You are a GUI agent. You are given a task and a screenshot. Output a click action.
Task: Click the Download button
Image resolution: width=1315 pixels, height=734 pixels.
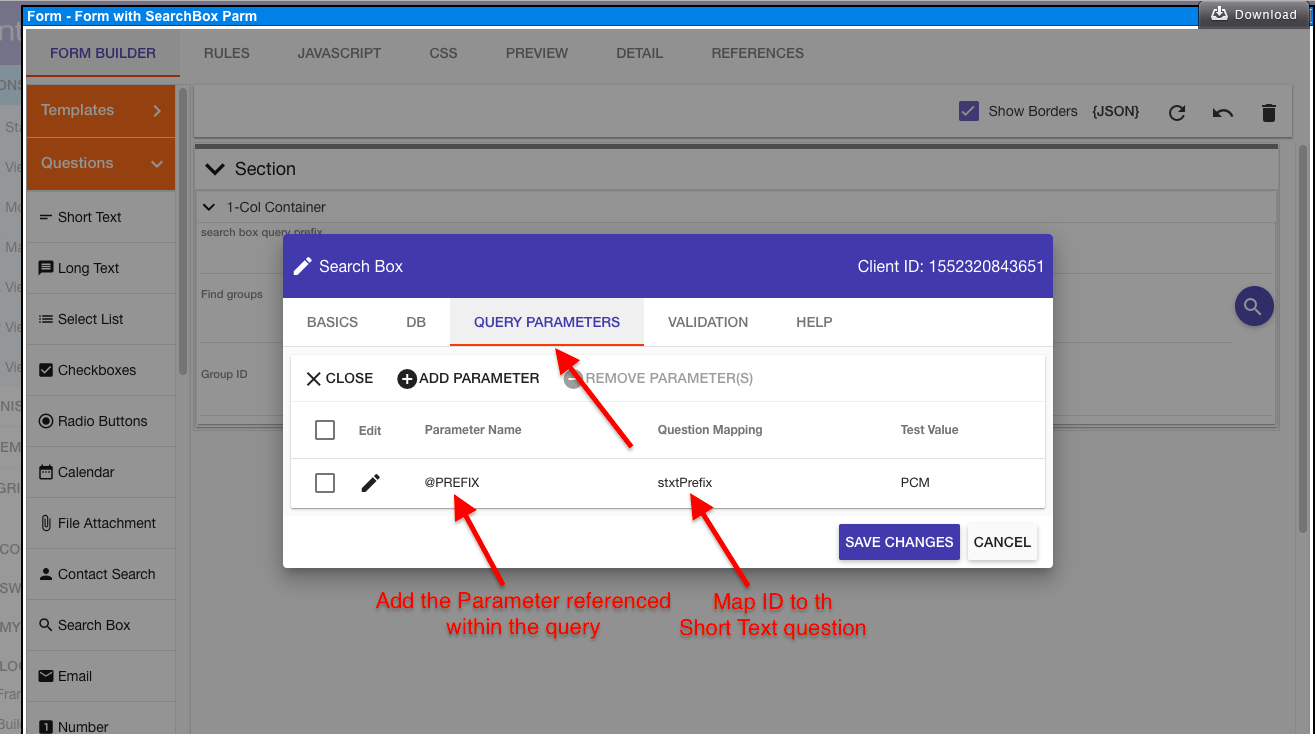pos(1254,14)
